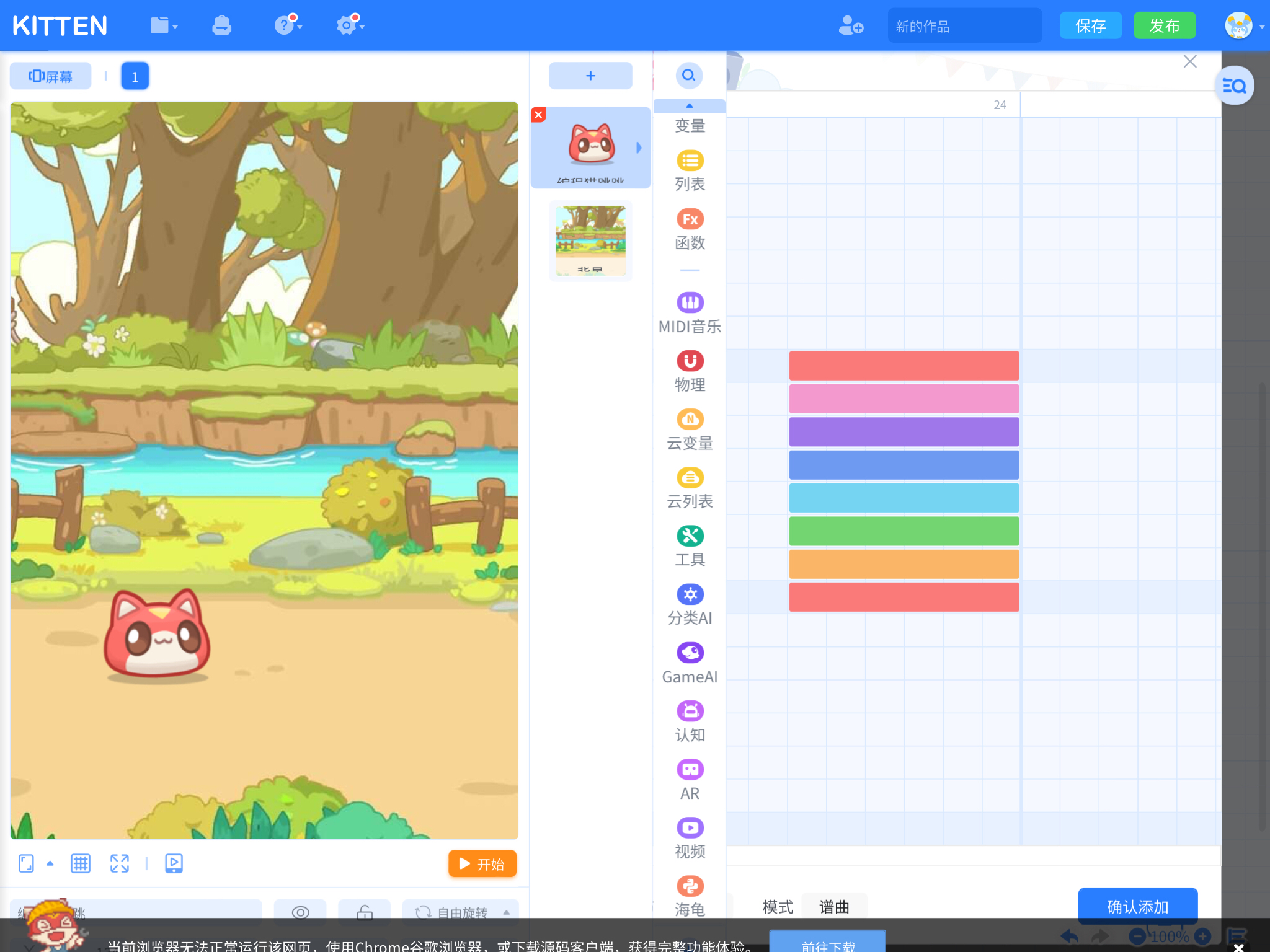The image size is (1270, 952).
Task: Open the 云列表 cloud list category
Action: point(690,488)
